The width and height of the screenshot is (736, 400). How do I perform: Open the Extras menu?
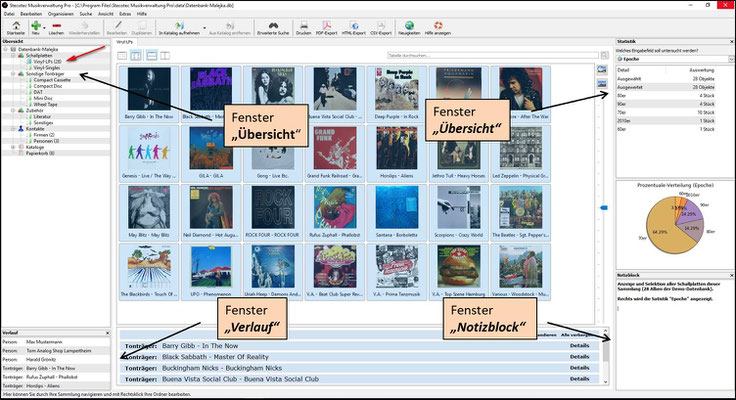tap(125, 14)
